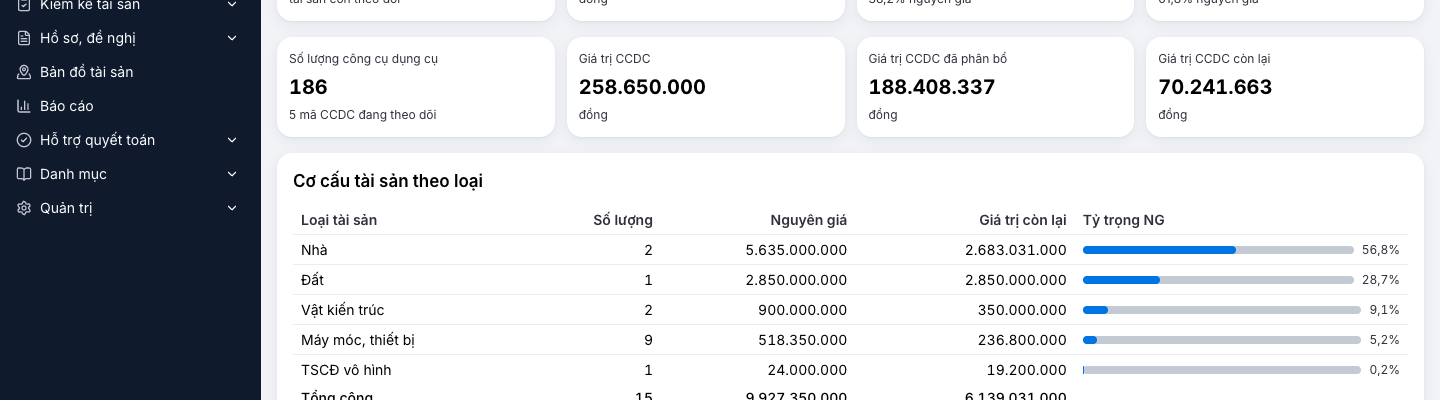Click the Nhà giá trị còn lại 2.683.031.000
Image resolution: width=1440 pixels, height=400 pixels.
coord(1016,250)
